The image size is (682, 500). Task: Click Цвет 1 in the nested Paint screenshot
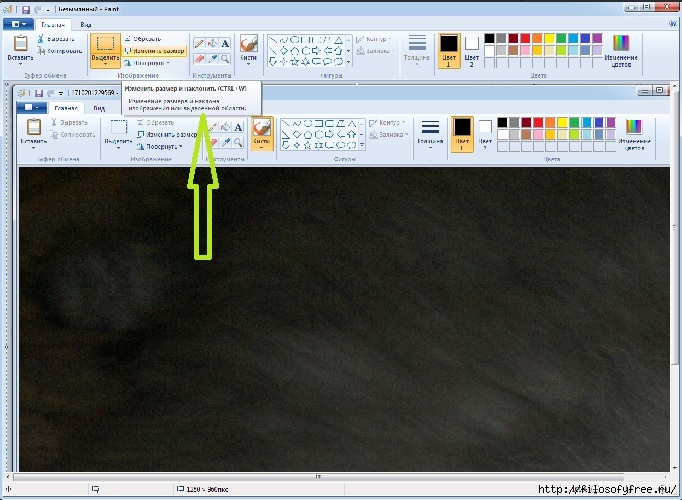click(462, 134)
